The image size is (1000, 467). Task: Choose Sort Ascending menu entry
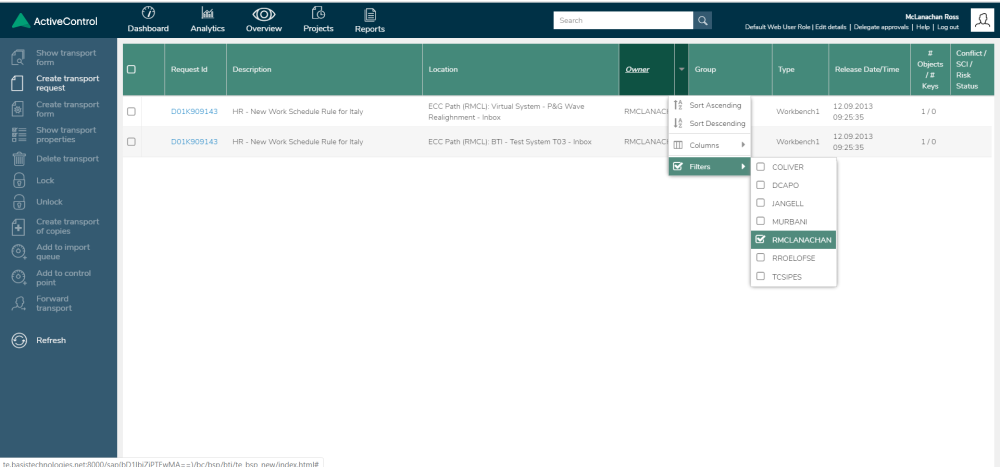(x=709, y=105)
